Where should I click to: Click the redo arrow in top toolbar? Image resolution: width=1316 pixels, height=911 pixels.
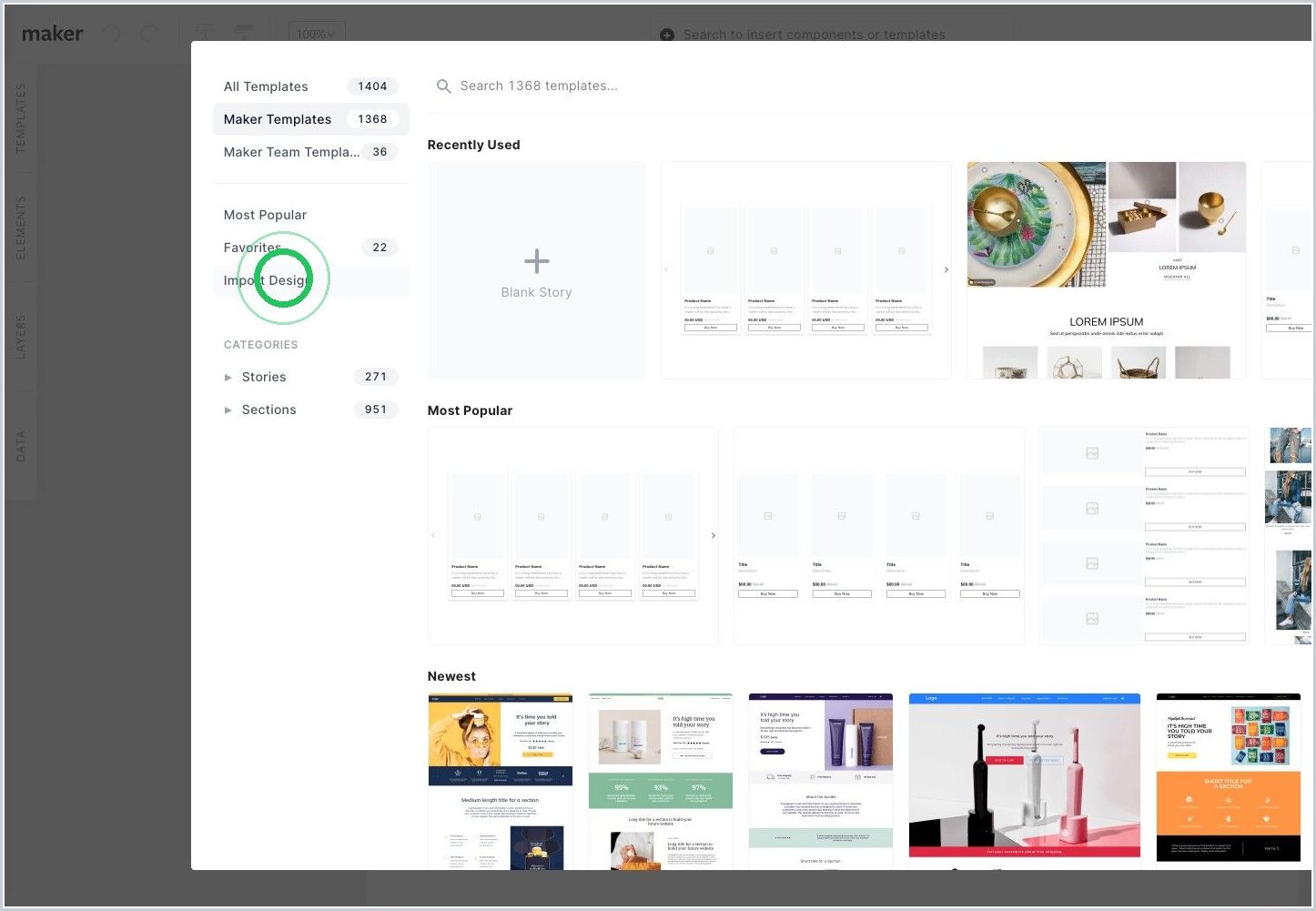tap(150, 35)
